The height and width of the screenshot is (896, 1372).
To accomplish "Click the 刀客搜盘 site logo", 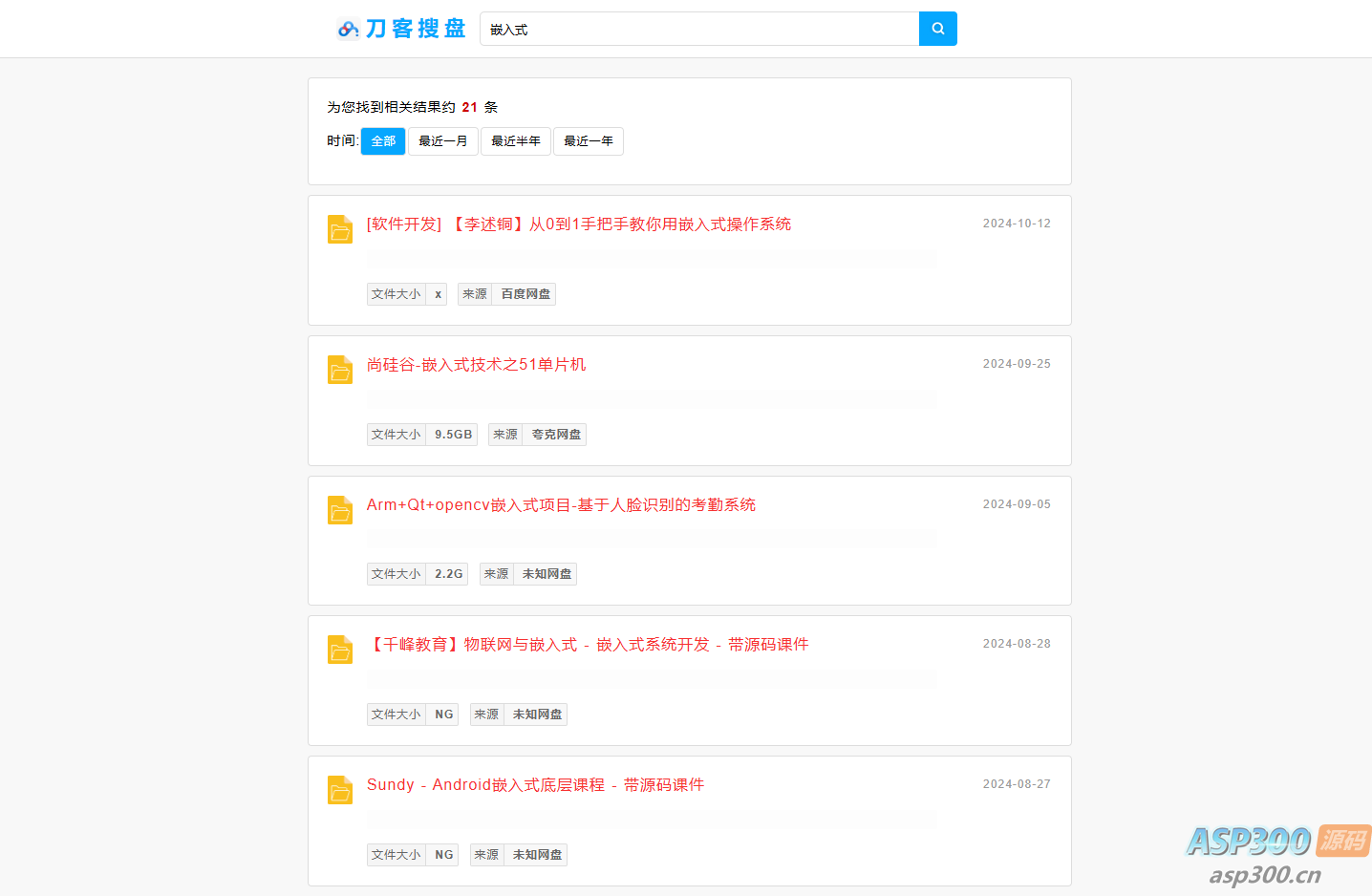I will pos(402,29).
